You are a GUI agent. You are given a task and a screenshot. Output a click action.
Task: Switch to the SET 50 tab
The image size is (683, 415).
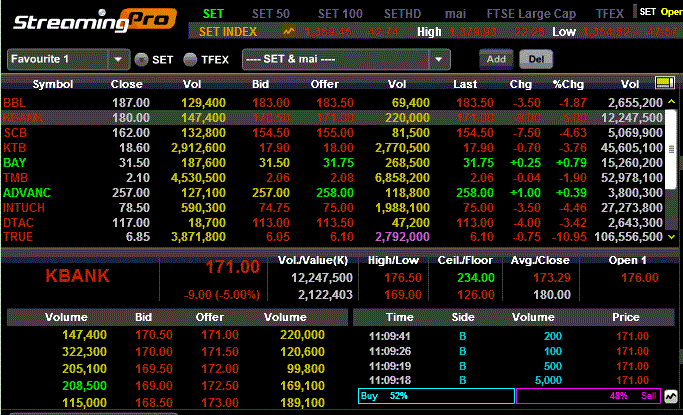tap(270, 13)
